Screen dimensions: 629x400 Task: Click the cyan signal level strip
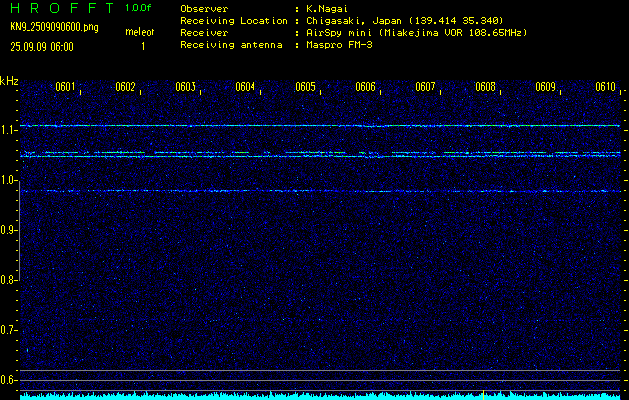tap(320, 397)
